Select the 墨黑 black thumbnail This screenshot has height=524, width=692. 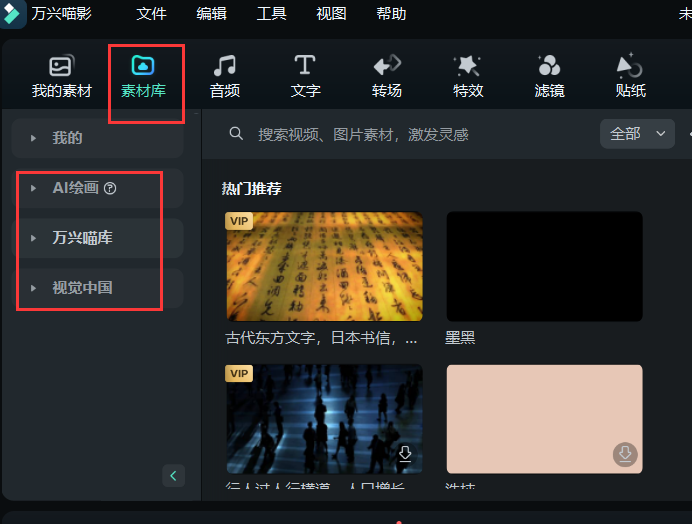pos(545,266)
